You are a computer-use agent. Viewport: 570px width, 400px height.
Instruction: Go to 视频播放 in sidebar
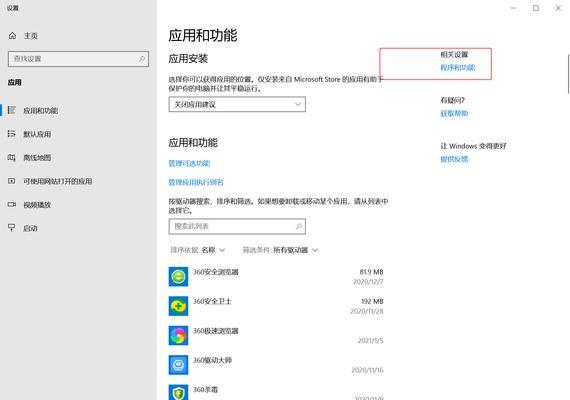pos(37,205)
